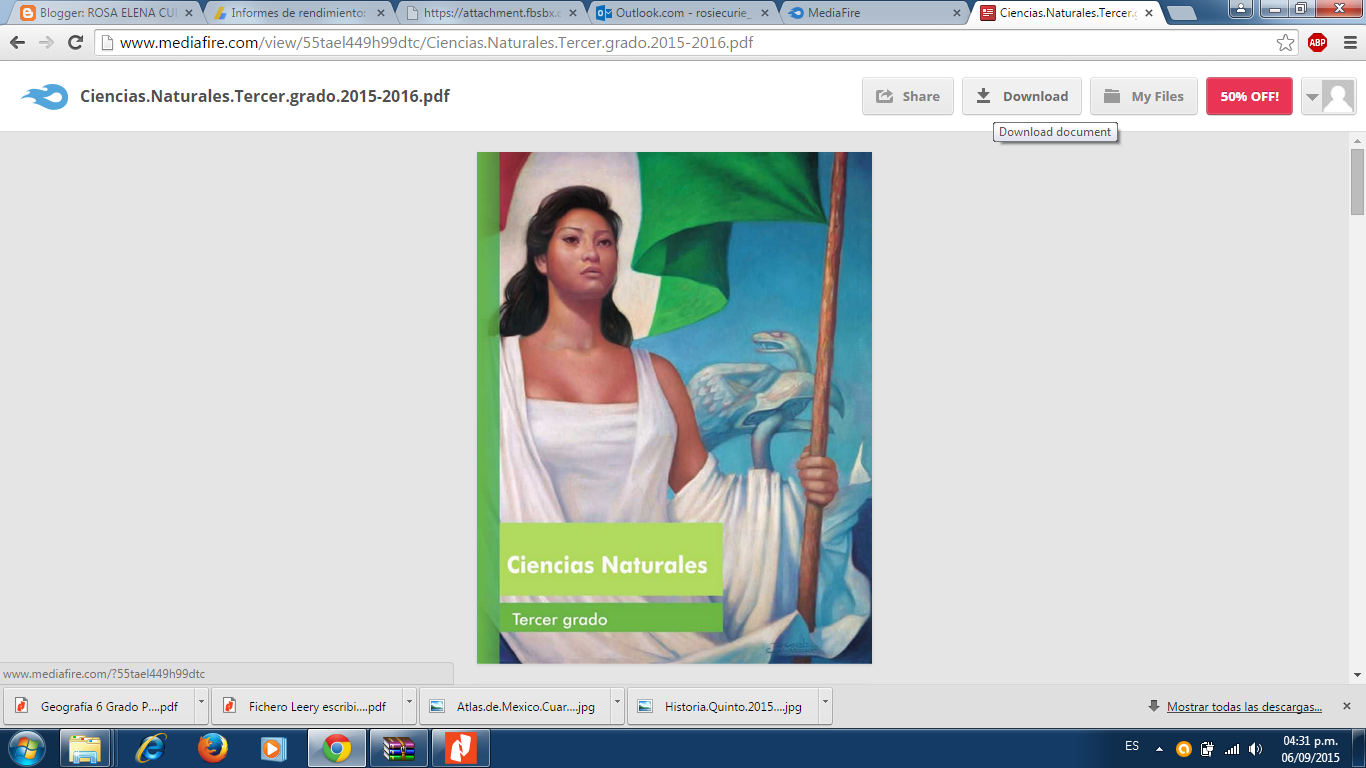Switch to Outlook.com tab
This screenshot has width=1366, height=768.
(x=680, y=13)
